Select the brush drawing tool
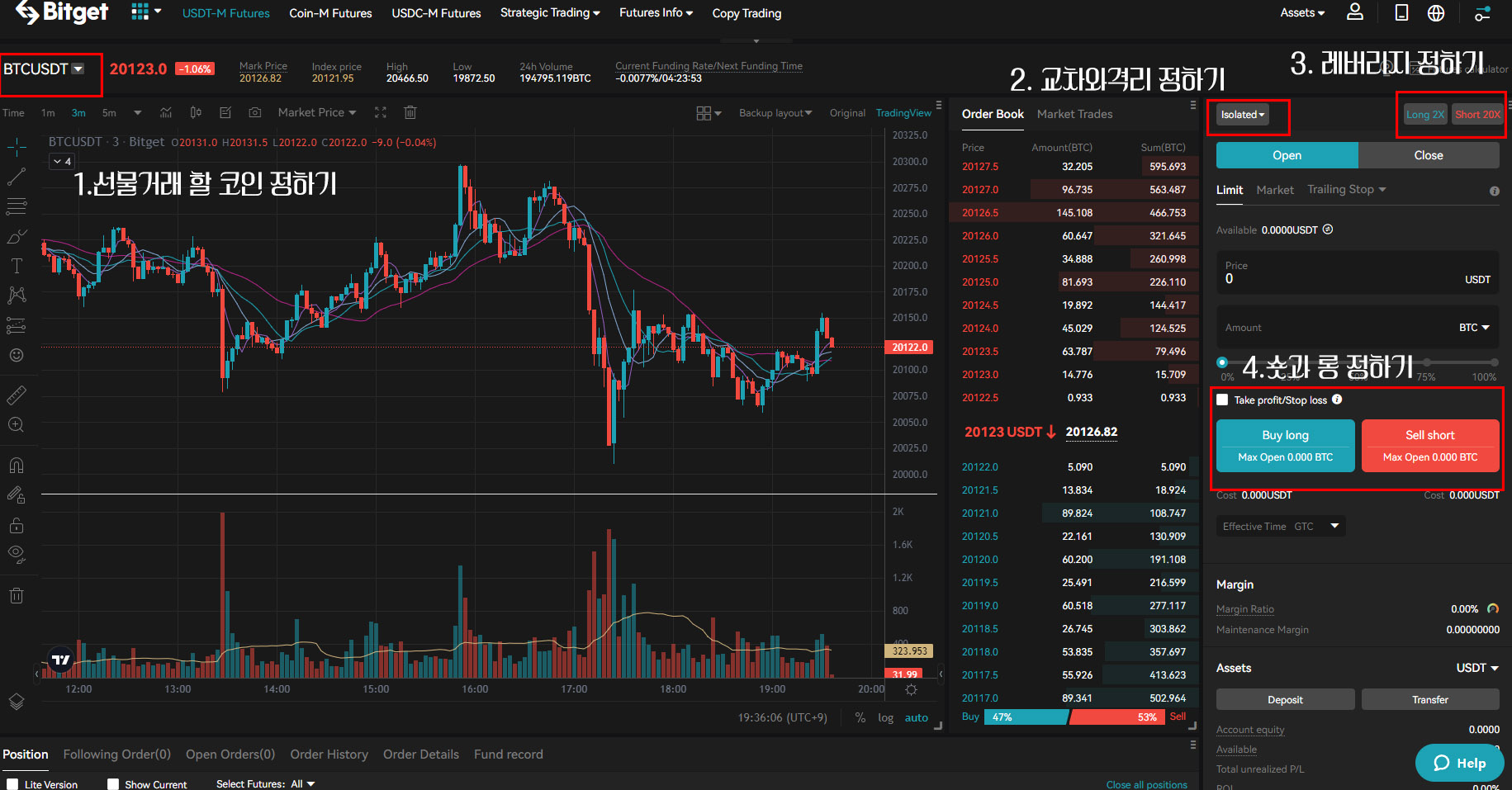The height and width of the screenshot is (790, 1512). coord(17,236)
